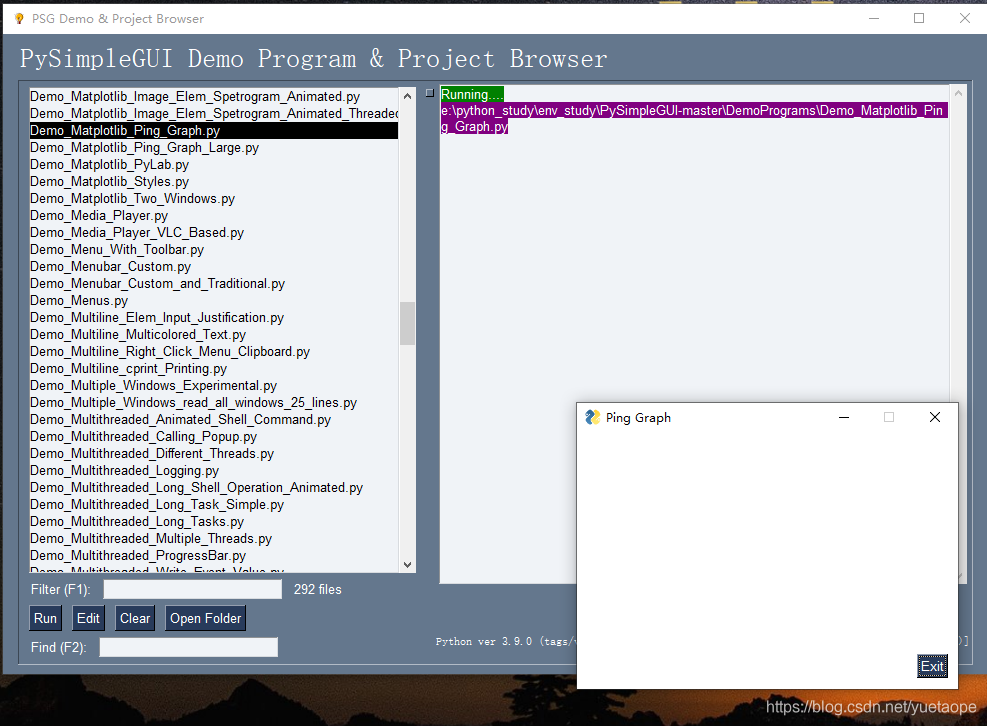Click the file list scroll down arrow
Image resolution: width=987 pixels, height=726 pixels.
point(407,565)
